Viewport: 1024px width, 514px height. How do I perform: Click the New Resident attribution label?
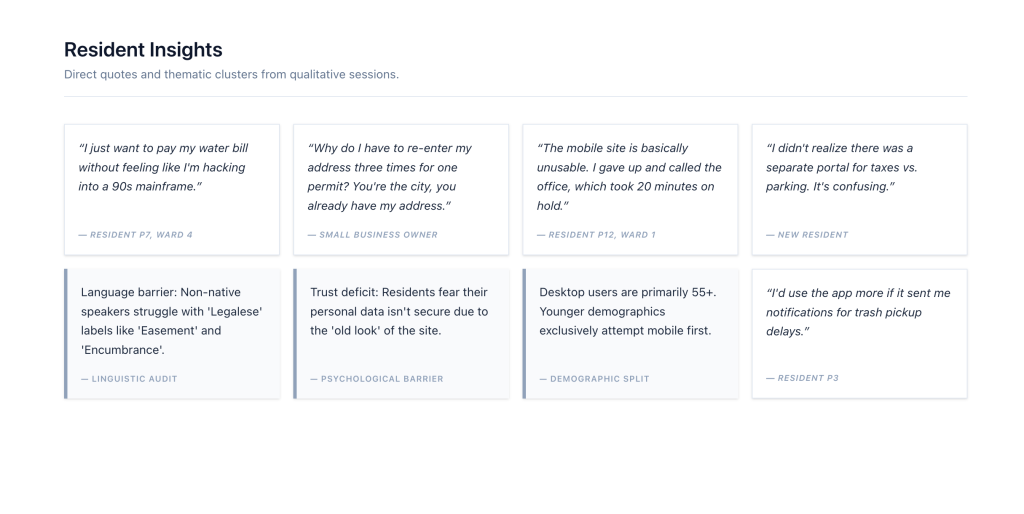[x=807, y=235]
